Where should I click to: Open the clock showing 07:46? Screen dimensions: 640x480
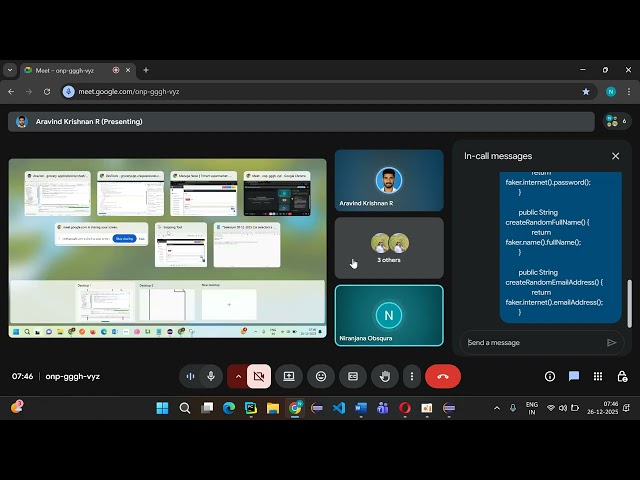[602, 408]
